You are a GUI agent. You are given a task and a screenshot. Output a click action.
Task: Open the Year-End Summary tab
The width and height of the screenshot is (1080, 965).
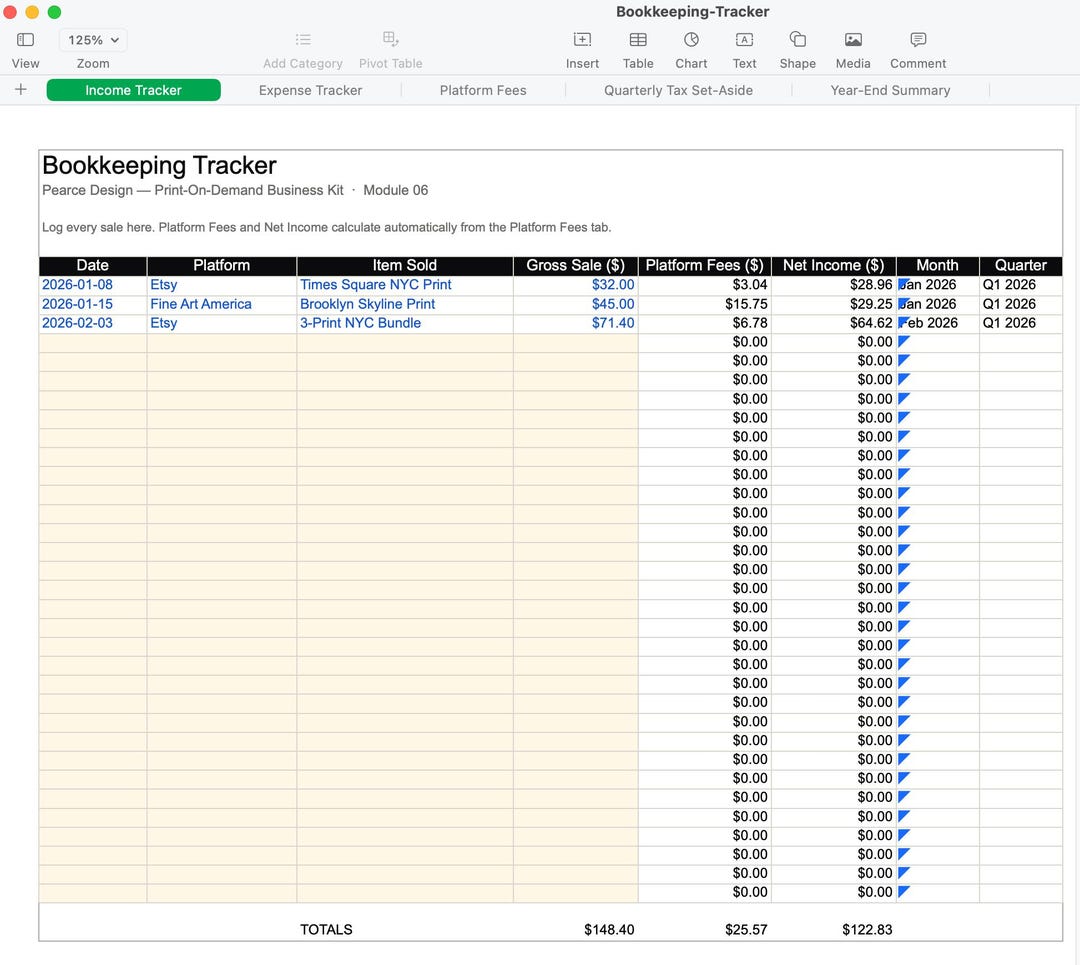click(x=890, y=90)
